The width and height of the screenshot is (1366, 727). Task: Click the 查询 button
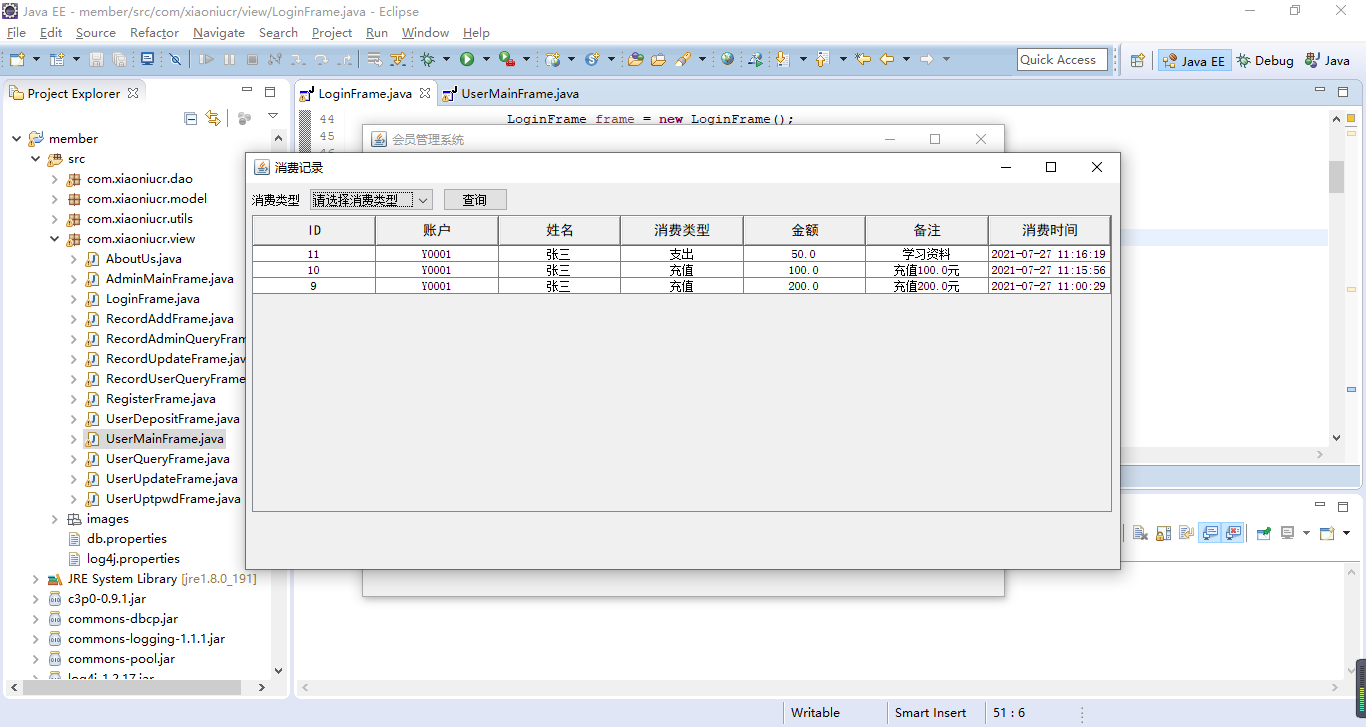pyautogui.click(x=475, y=200)
